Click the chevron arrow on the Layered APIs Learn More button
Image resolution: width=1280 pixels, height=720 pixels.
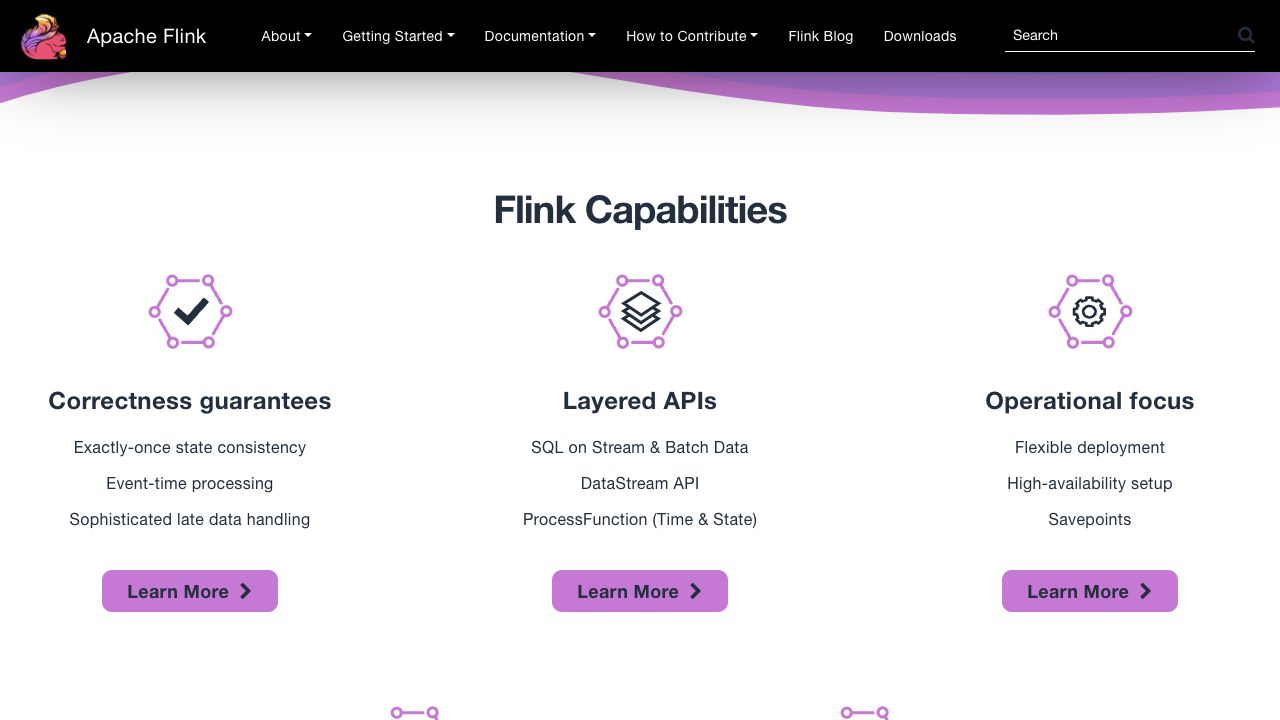tap(696, 591)
